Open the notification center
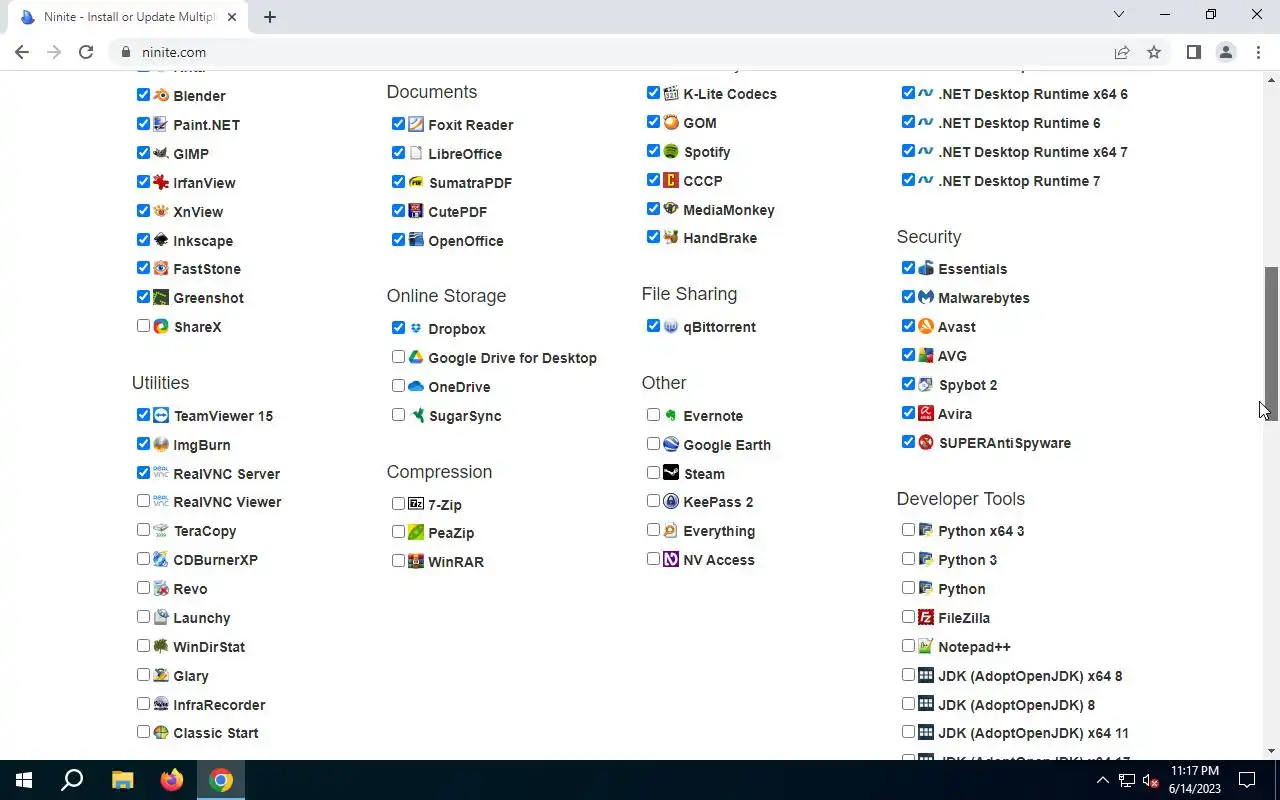 point(1247,780)
